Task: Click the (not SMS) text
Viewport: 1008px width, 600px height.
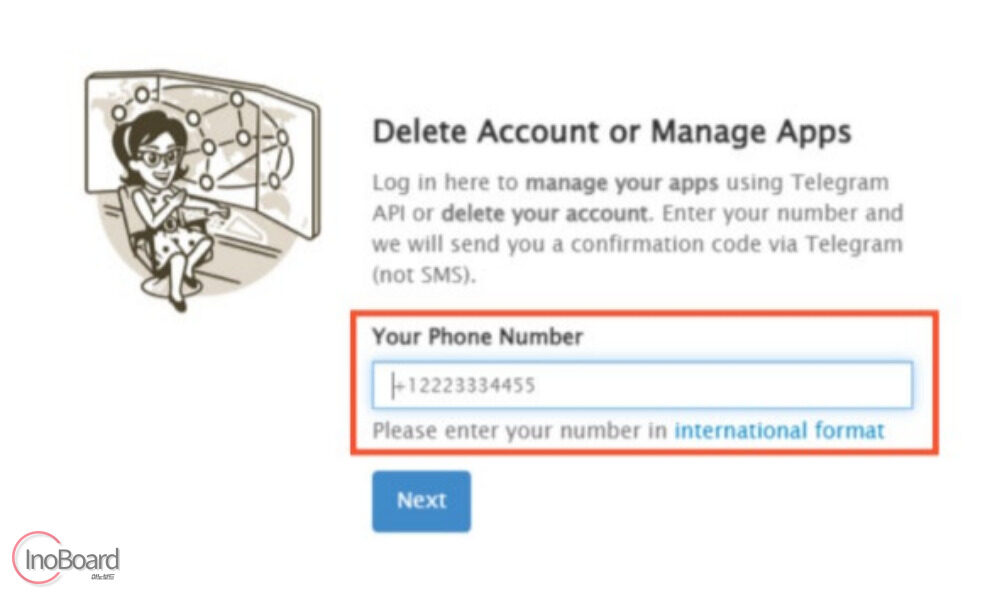Action: pos(424,275)
